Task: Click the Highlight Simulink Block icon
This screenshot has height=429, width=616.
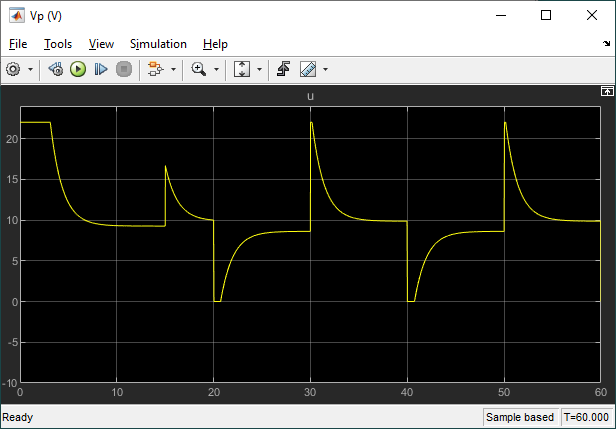Action: point(155,69)
